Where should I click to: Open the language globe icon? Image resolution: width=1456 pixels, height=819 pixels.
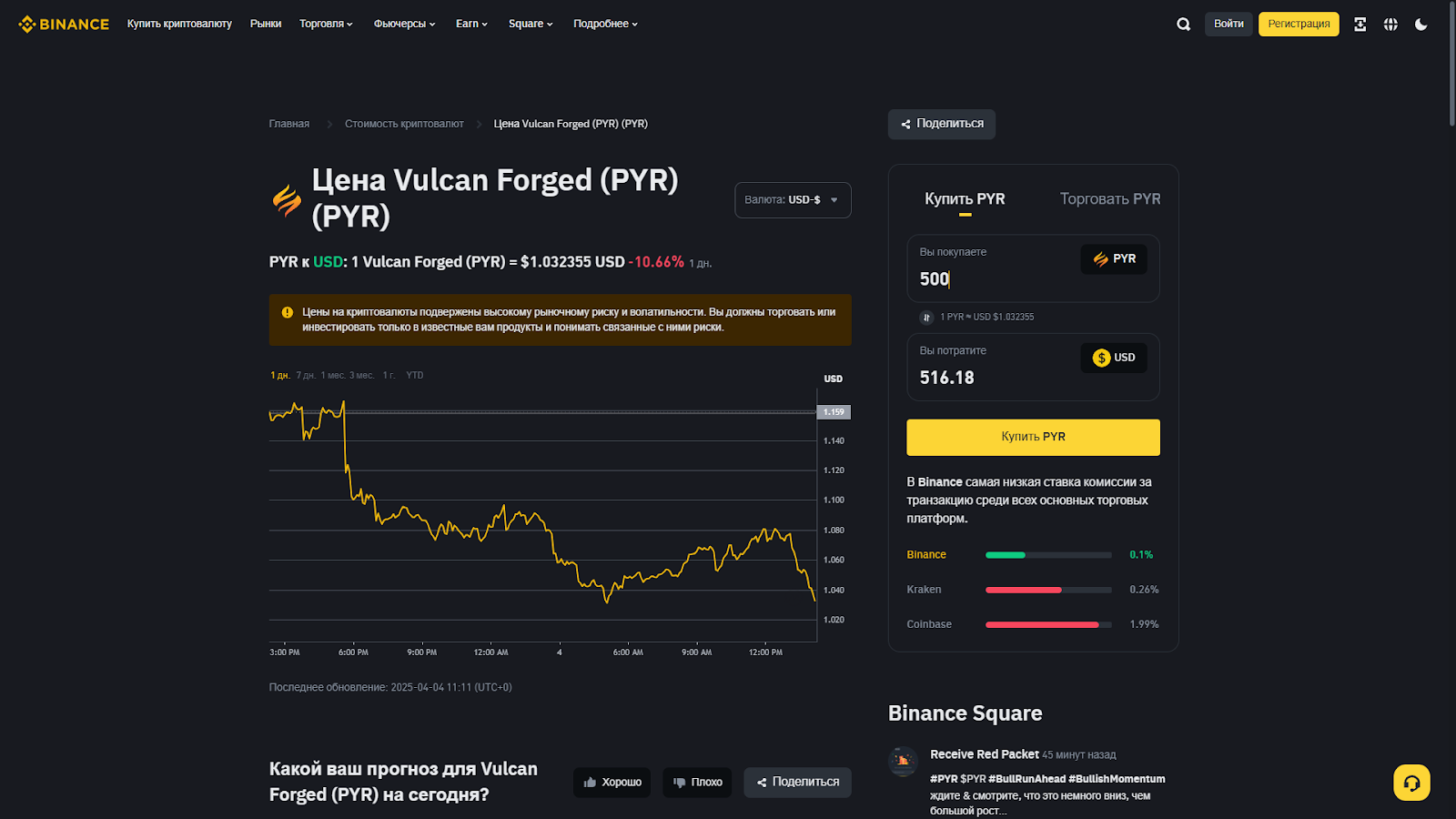[x=1390, y=25]
